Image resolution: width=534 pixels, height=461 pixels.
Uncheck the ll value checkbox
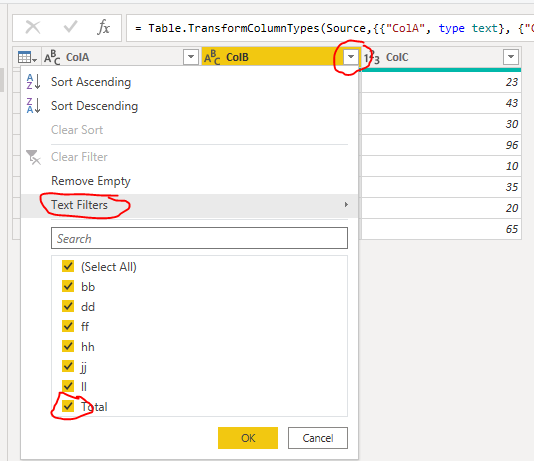click(68, 386)
